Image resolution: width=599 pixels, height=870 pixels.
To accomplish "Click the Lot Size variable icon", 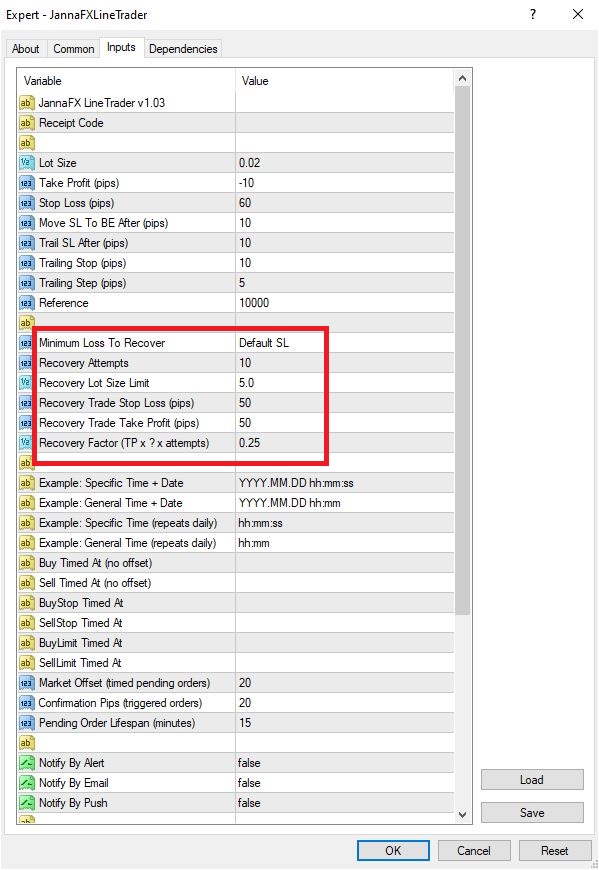I will 27,163.
